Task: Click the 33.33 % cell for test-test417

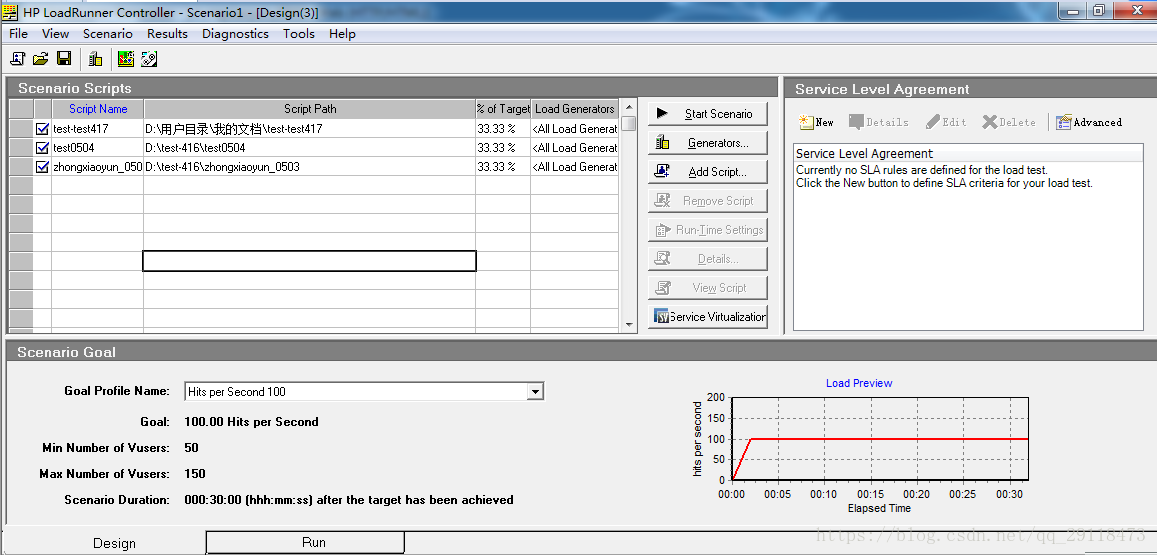Action: click(x=503, y=128)
